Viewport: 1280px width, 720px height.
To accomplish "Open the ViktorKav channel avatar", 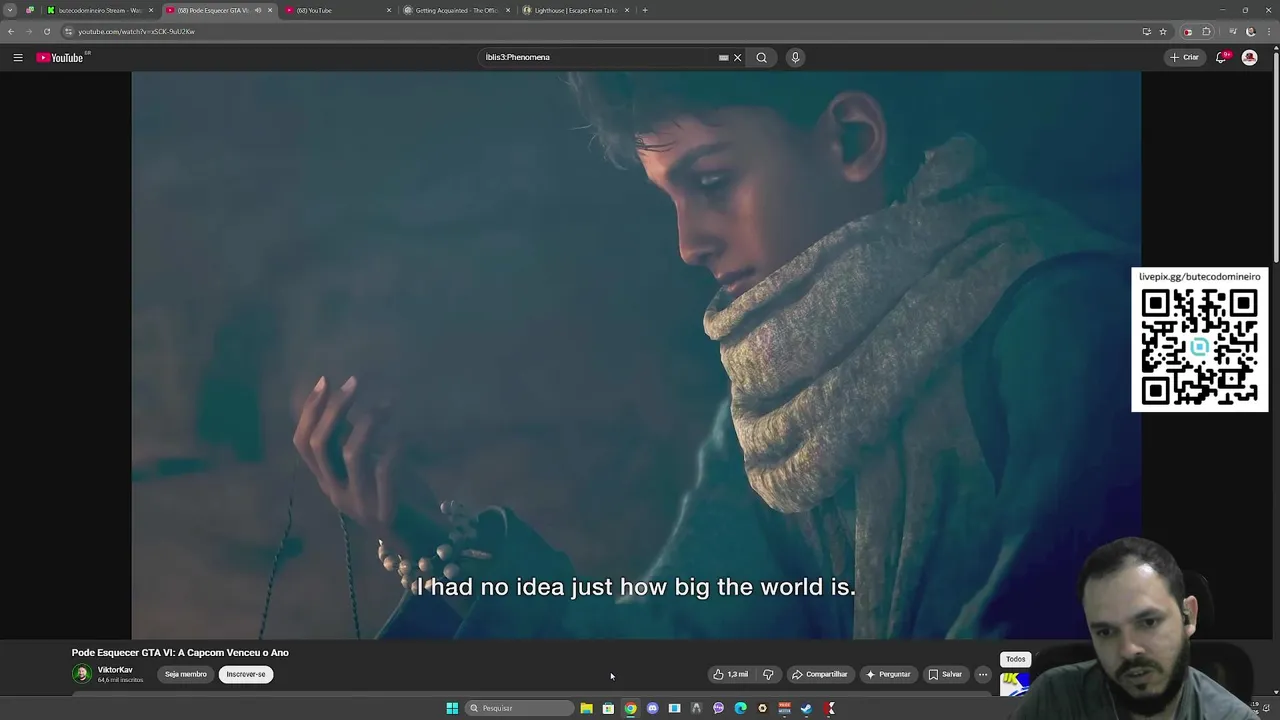I will pos(82,674).
